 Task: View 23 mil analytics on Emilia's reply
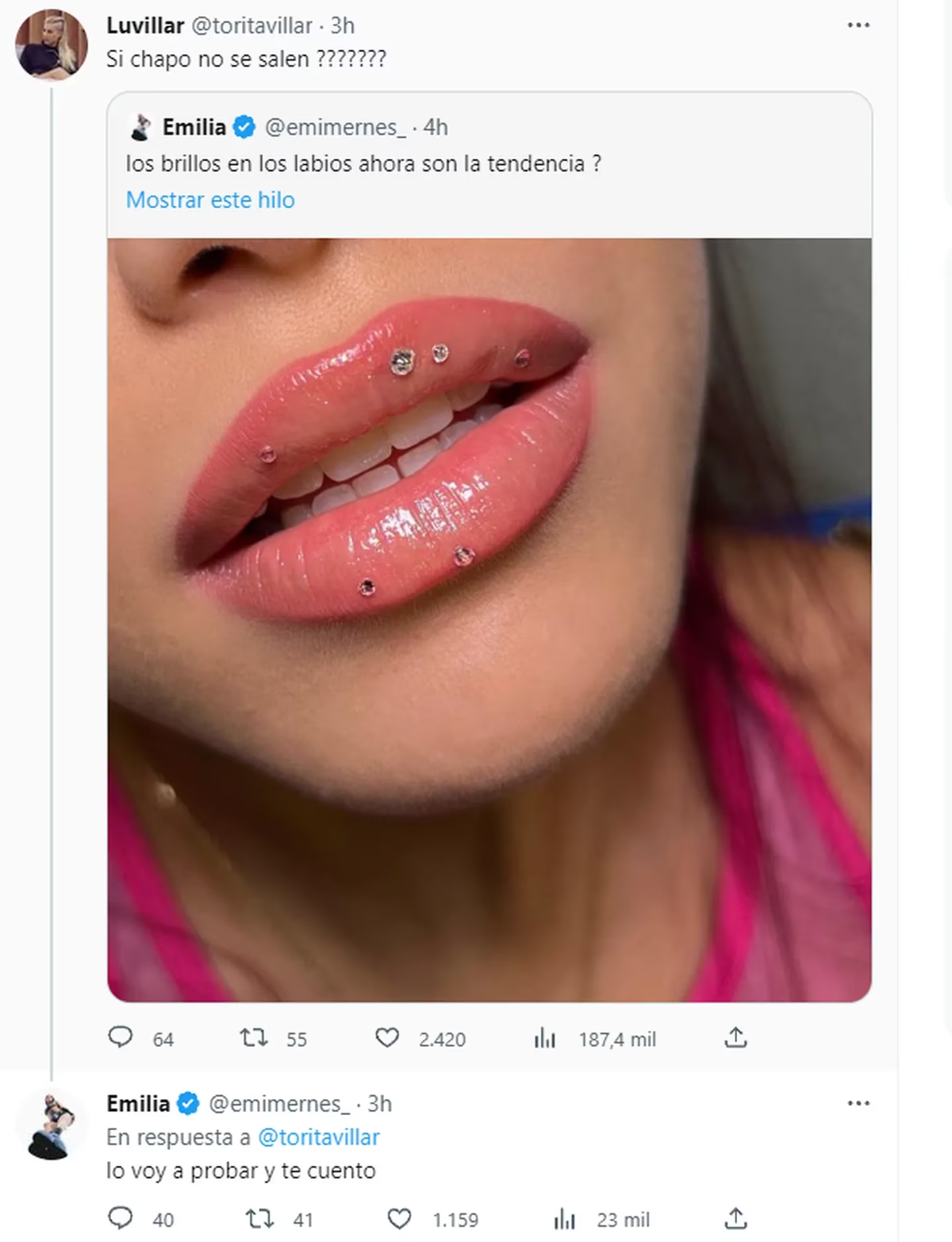pos(564,1219)
